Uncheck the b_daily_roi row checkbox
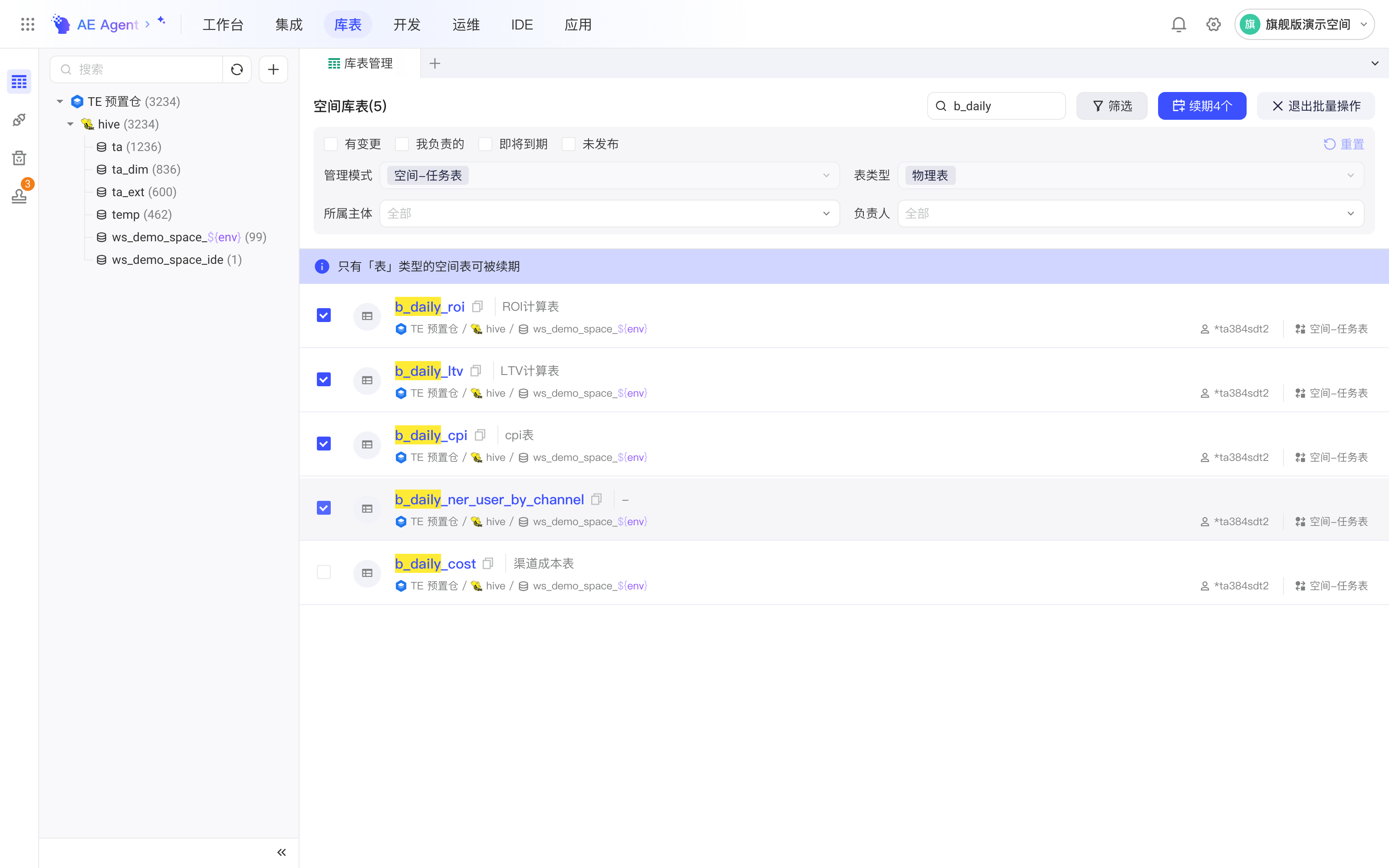Image resolution: width=1389 pixels, height=868 pixels. [324, 315]
